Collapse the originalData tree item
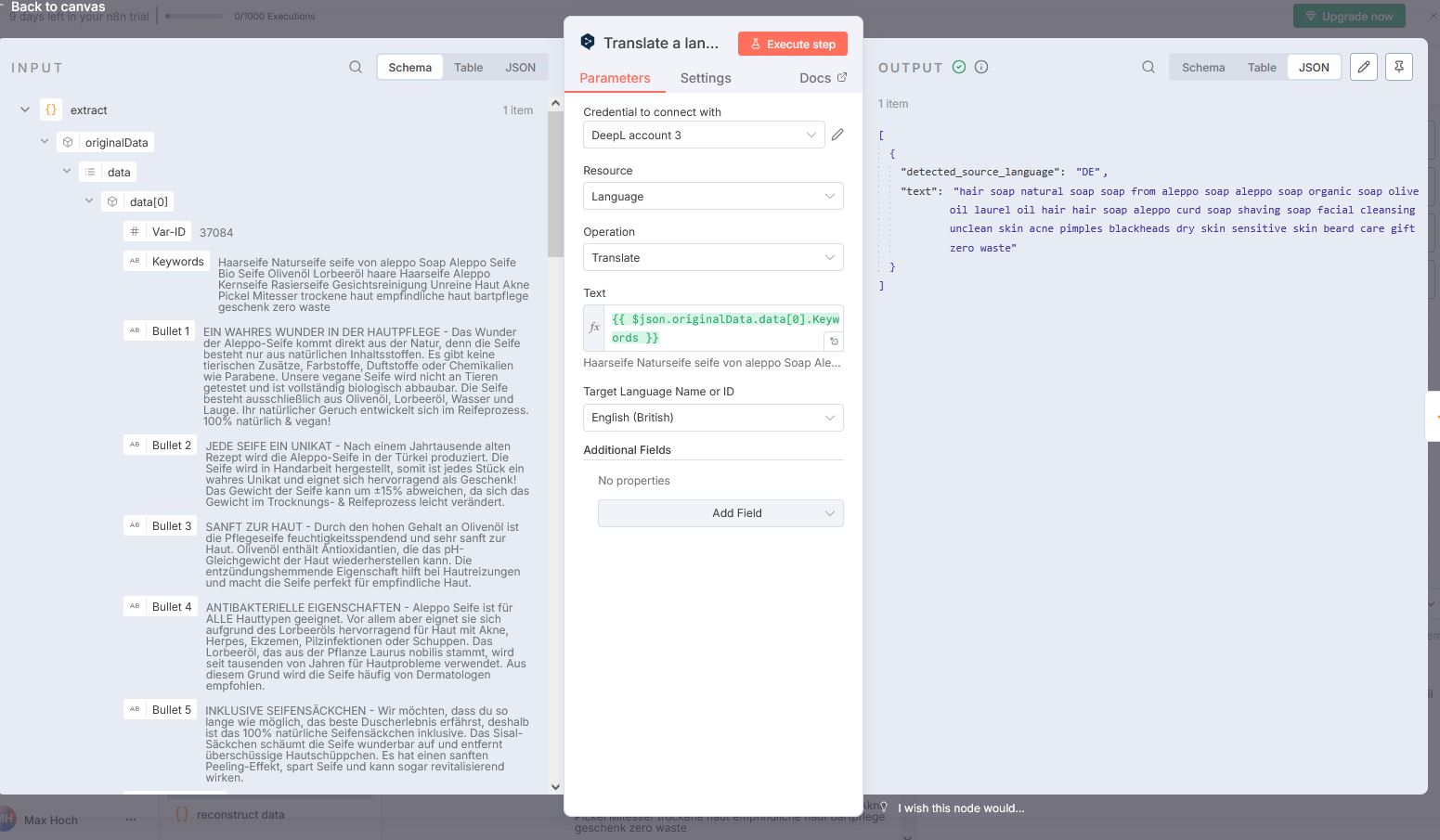The image size is (1440, 840). pyautogui.click(x=45, y=142)
